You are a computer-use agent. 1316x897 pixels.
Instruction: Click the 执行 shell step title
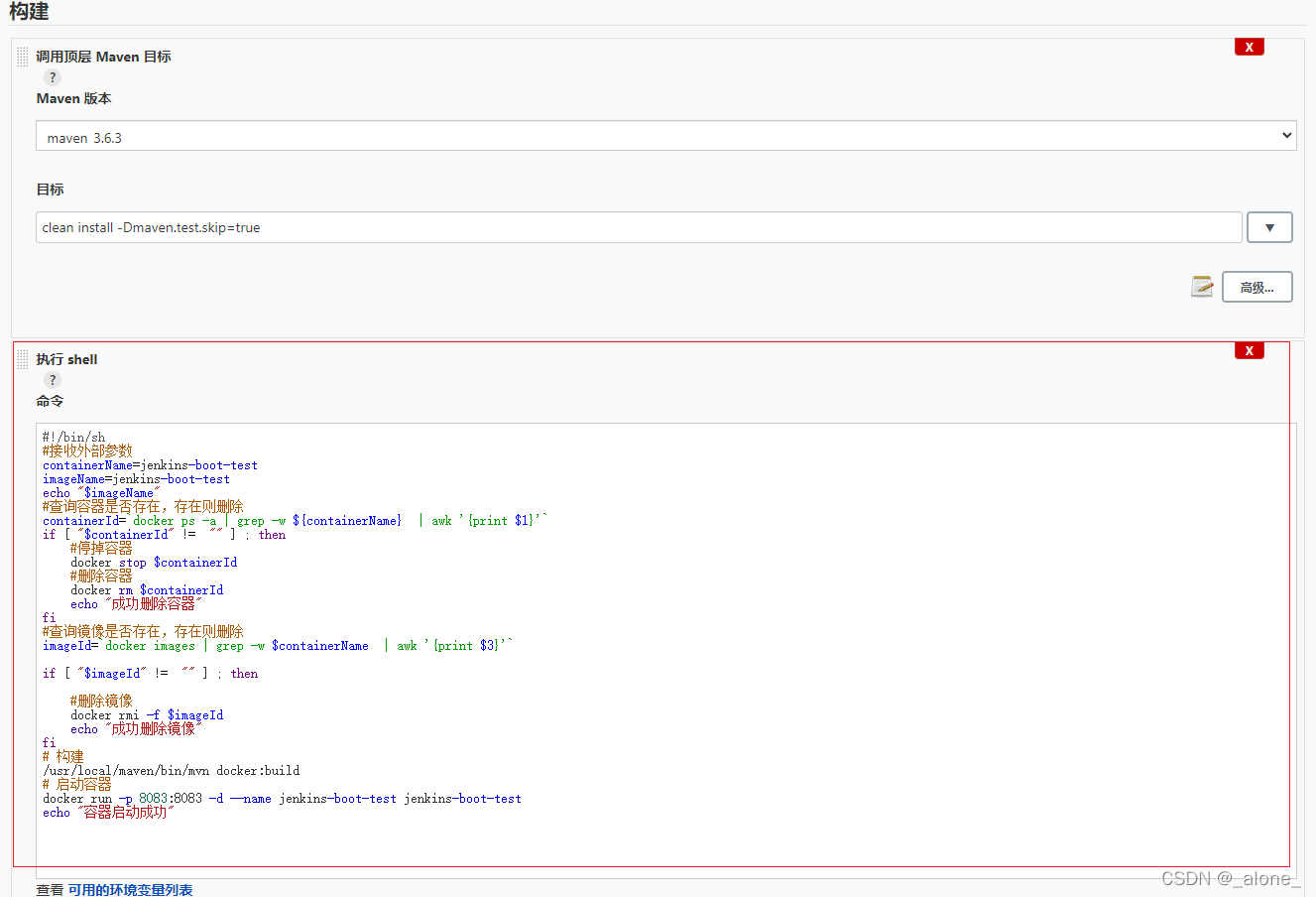pyautogui.click(x=66, y=359)
